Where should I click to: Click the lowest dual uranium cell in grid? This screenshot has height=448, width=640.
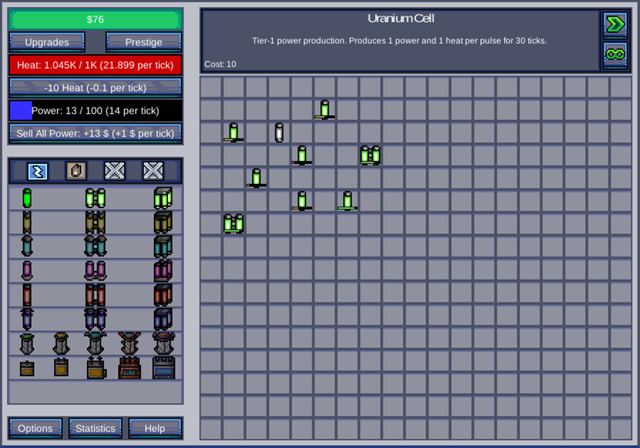(233, 224)
